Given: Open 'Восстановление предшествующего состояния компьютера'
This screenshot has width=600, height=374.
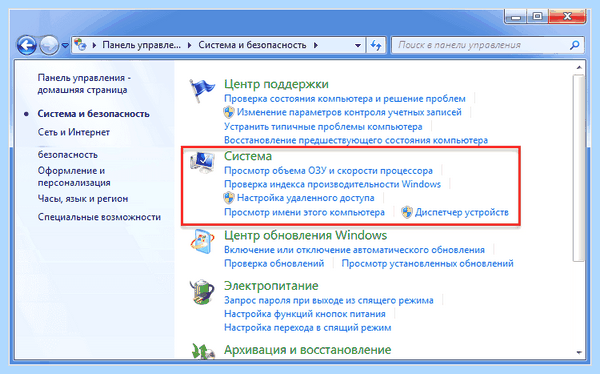Looking at the screenshot, I should pos(356,140).
